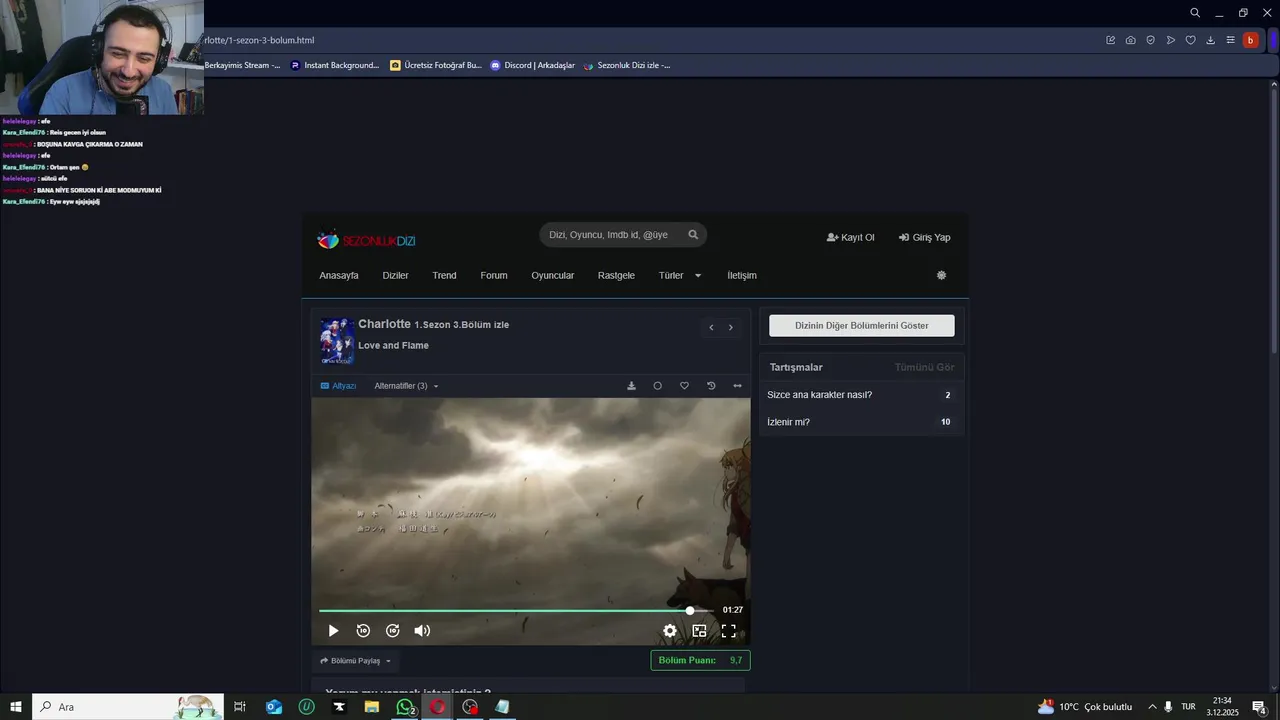Click Kayıt Ol to register
The image size is (1280, 720).
pos(851,238)
